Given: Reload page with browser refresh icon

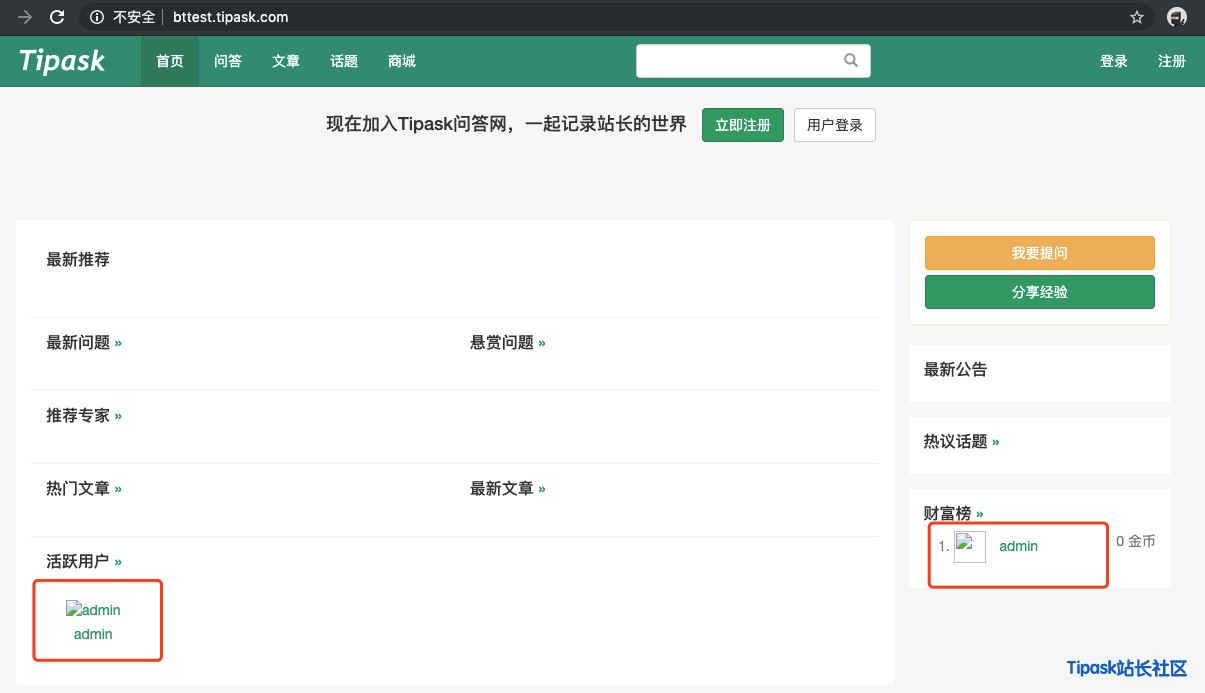Looking at the screenshot, I should [x=57, y=17].
